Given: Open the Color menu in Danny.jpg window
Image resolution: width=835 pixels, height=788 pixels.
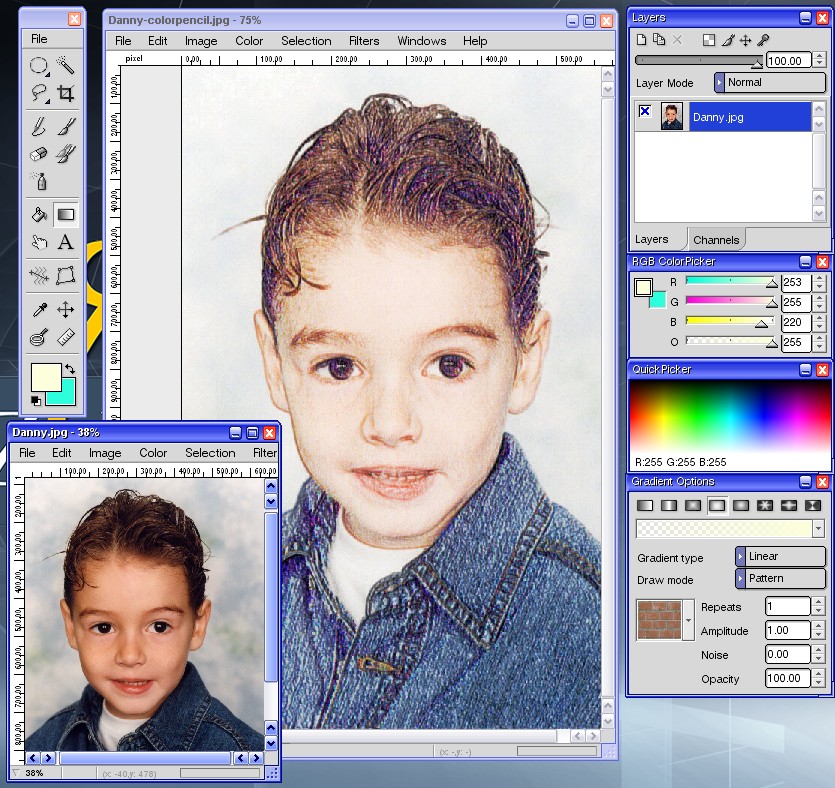Looking at the screenshot, I should coord(153,453).
